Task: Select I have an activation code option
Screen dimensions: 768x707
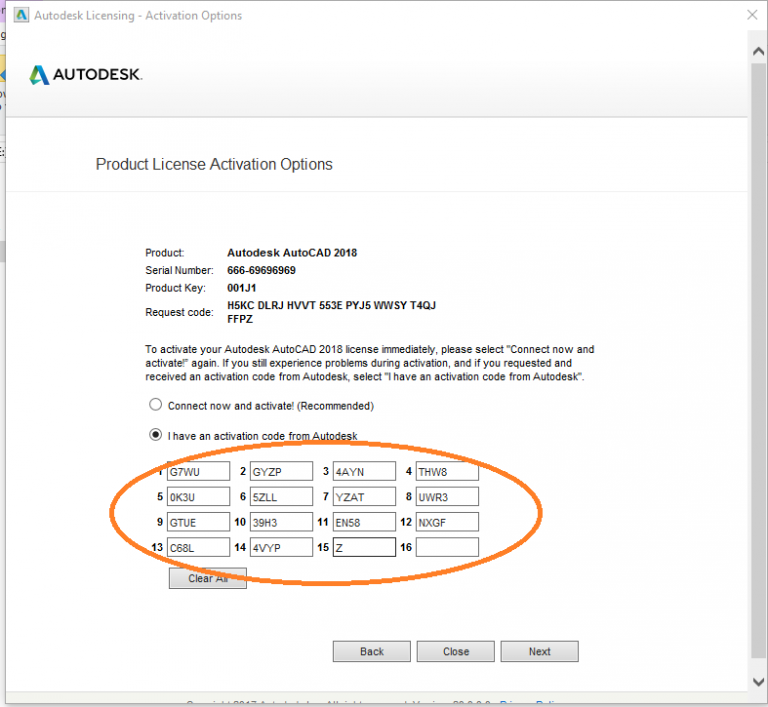Action: coord(155,435)
